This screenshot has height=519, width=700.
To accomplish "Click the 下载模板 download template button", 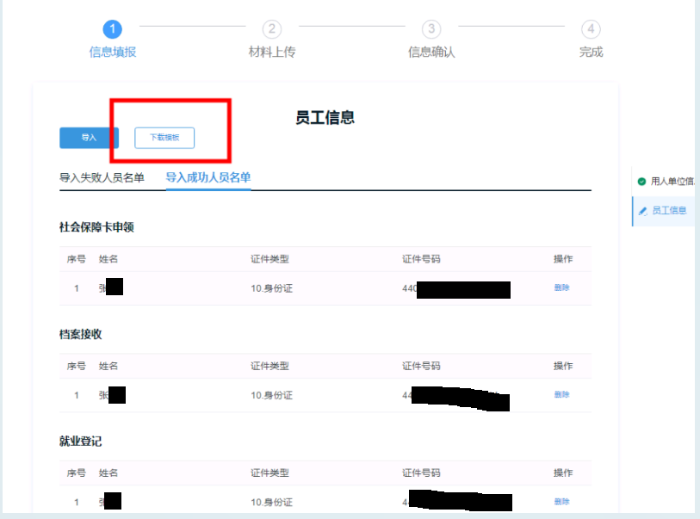I will tap(164, 137).
